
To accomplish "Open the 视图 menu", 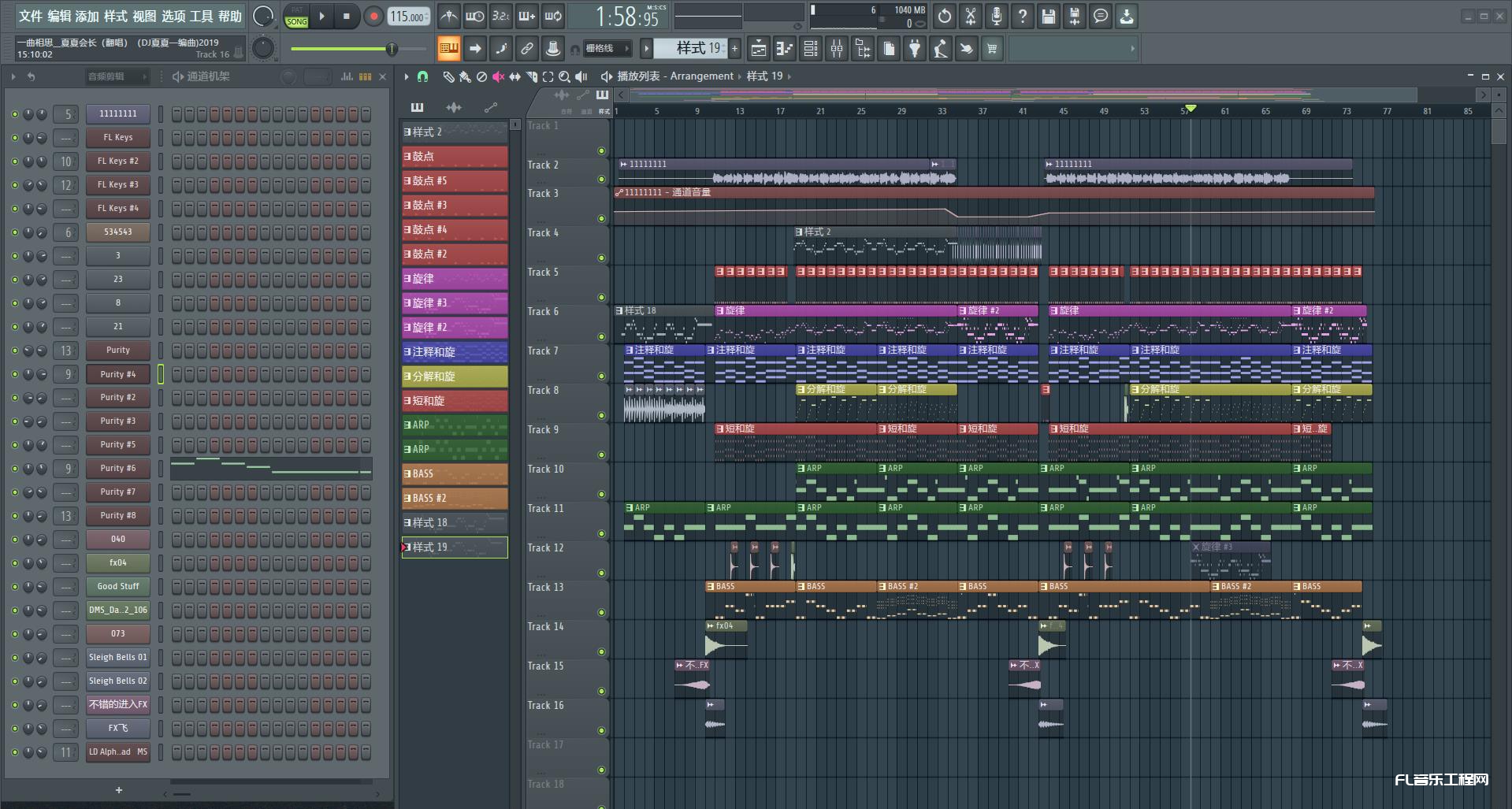I will point(144,16).
